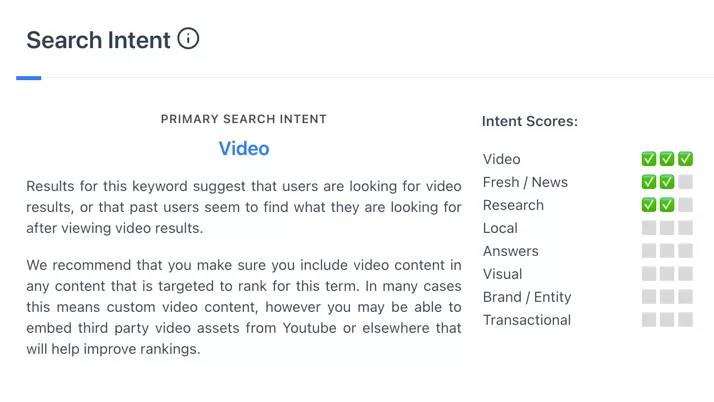
Task: Click the Fresh / News intent label
Action: (x=525, y=182)
